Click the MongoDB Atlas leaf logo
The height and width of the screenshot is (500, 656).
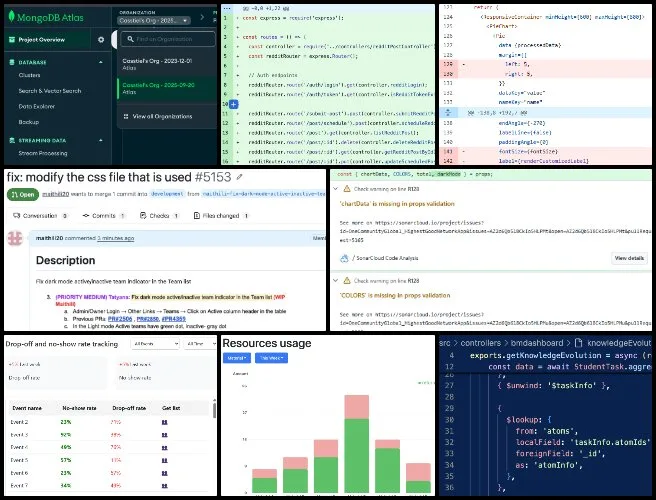pos(10,14)
